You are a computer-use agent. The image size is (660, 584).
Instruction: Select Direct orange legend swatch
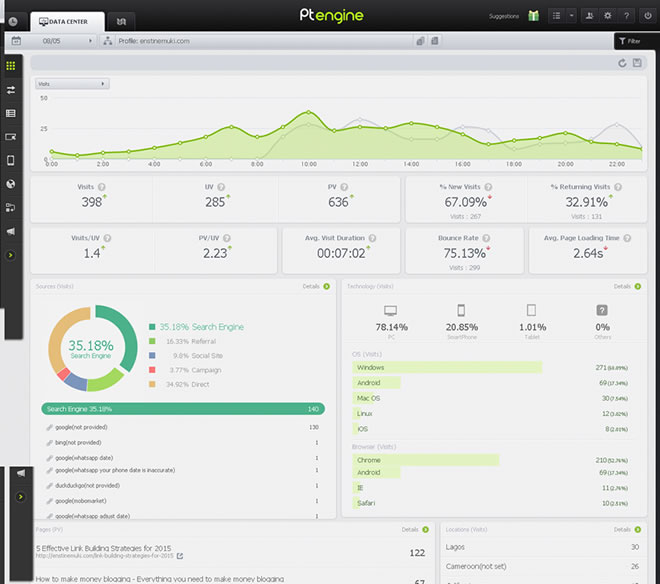click(x=152, y=384)
